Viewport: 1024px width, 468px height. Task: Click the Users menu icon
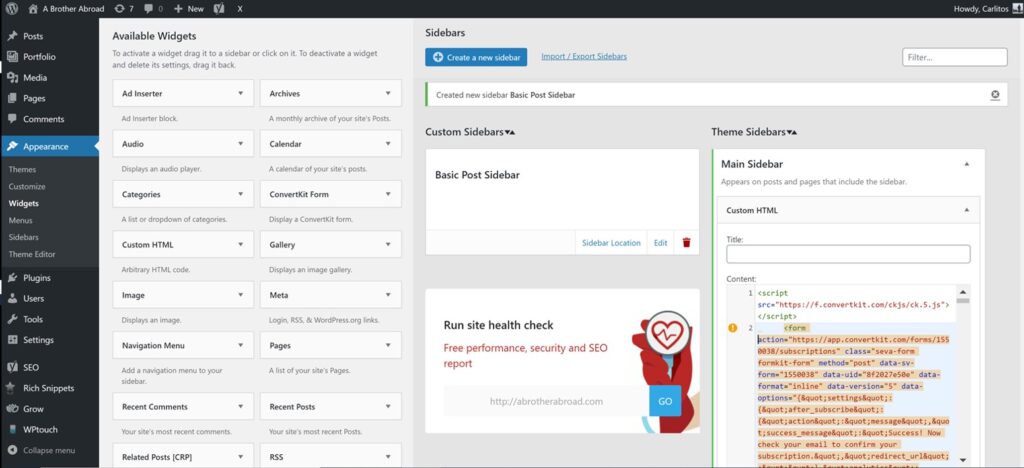(x=12, y=298)
